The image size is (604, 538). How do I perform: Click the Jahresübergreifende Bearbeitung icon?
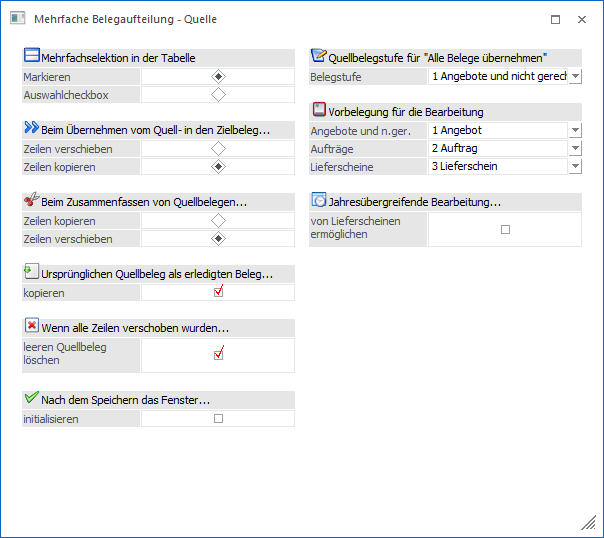tap(319, 201)
